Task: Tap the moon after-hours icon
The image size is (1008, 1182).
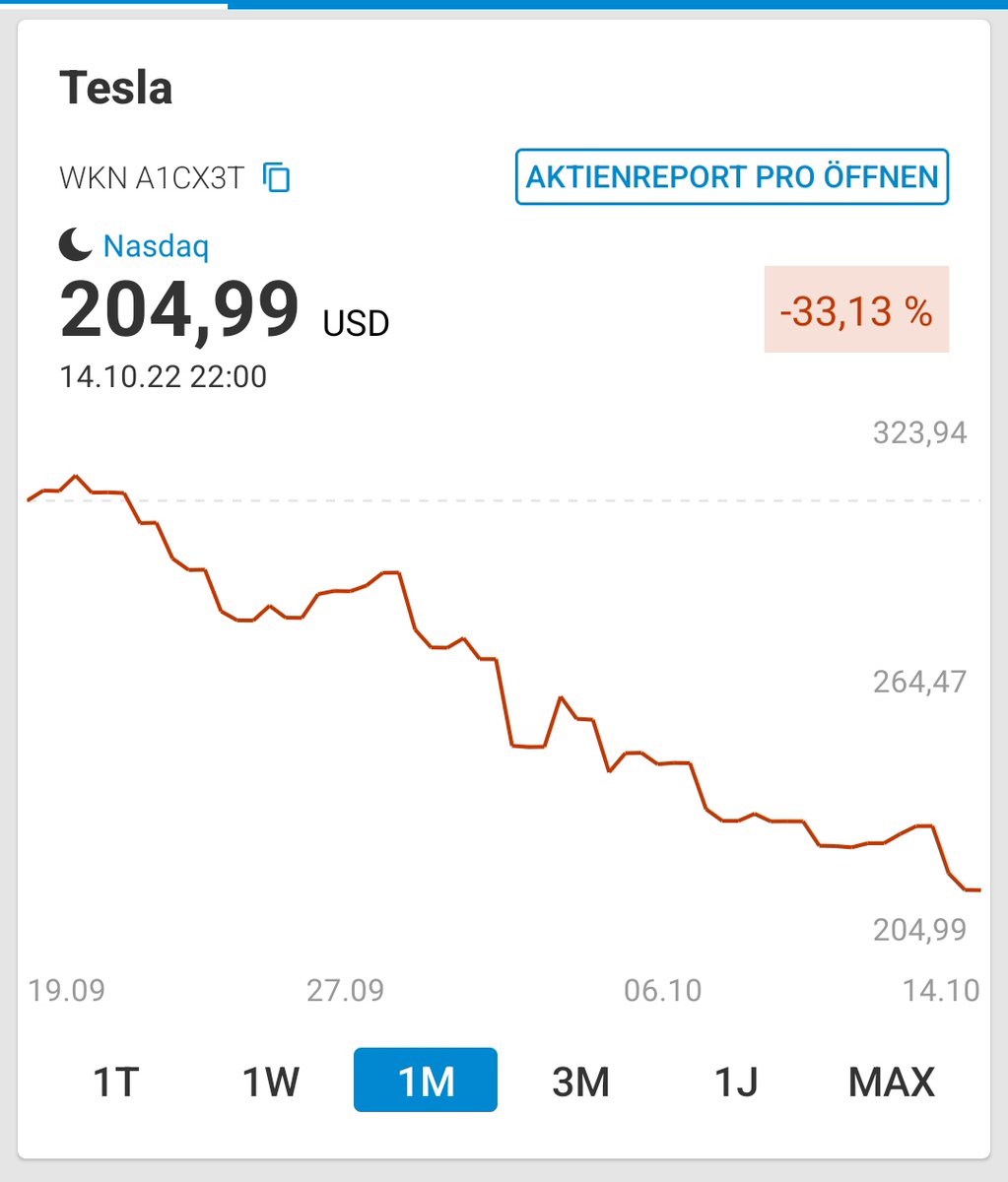Action: (x=76, y=244)
